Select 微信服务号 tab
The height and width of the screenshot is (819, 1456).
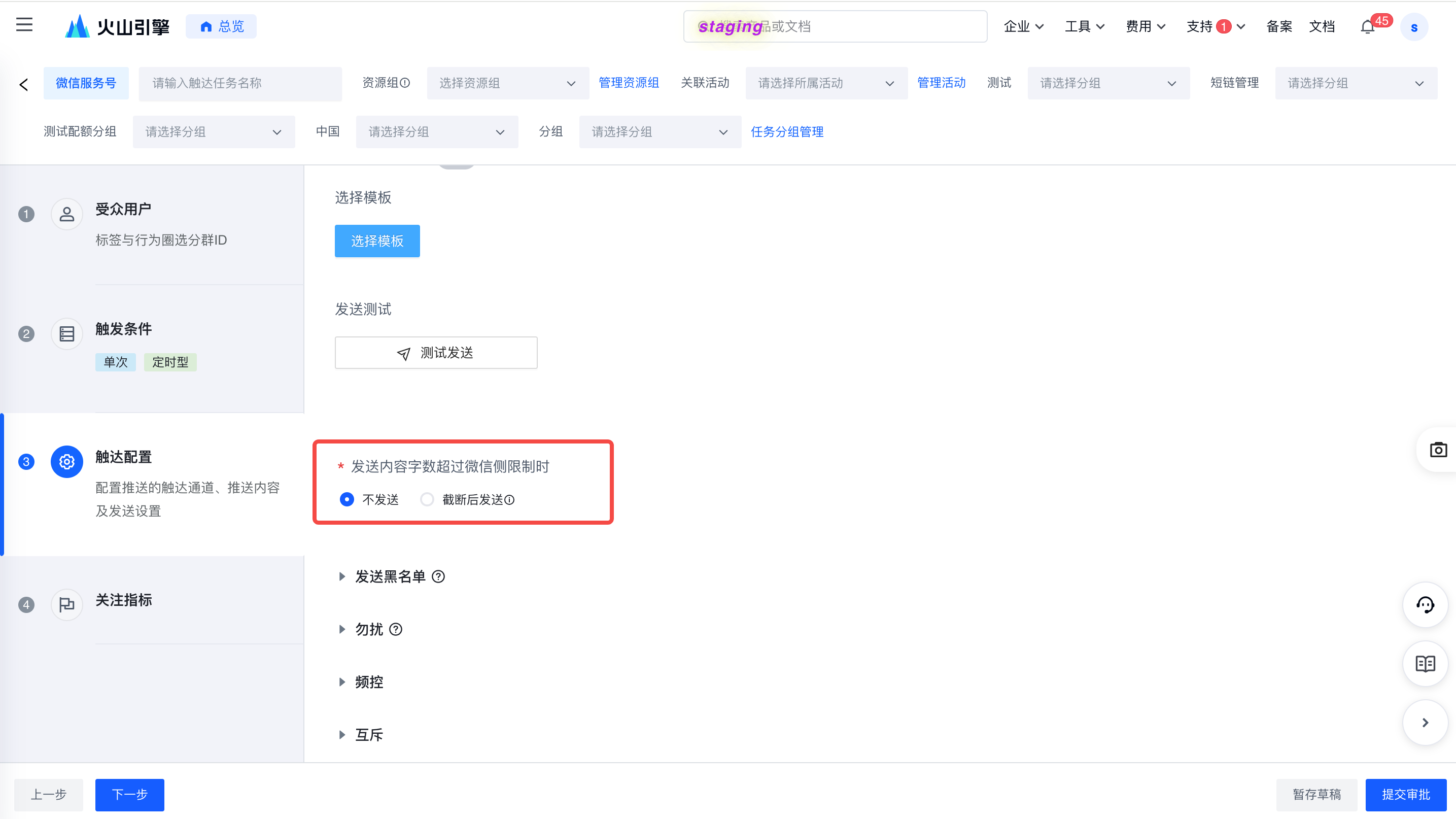pyautogui.click(x=86, y=83)
